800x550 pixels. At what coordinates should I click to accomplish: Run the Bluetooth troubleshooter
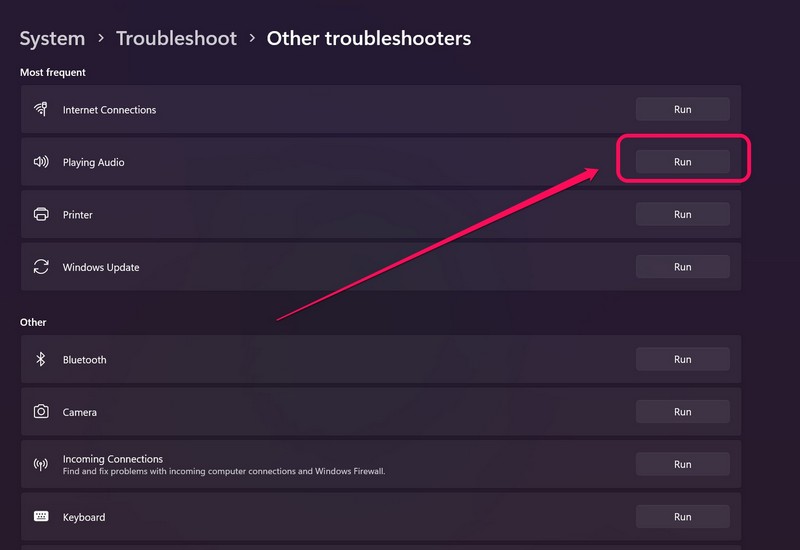682,359
